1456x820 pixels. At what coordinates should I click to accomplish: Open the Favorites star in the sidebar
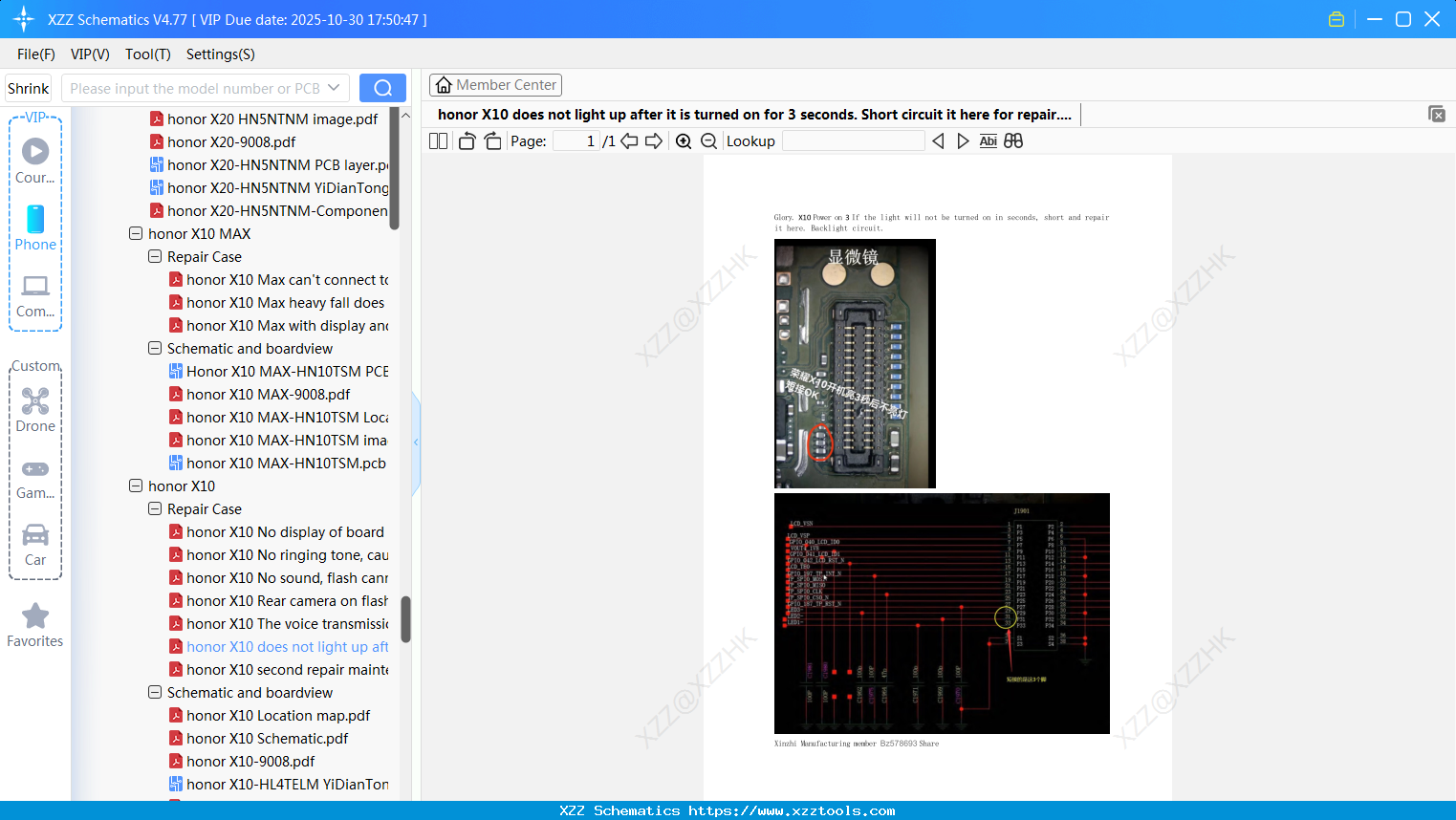(35, 625)
